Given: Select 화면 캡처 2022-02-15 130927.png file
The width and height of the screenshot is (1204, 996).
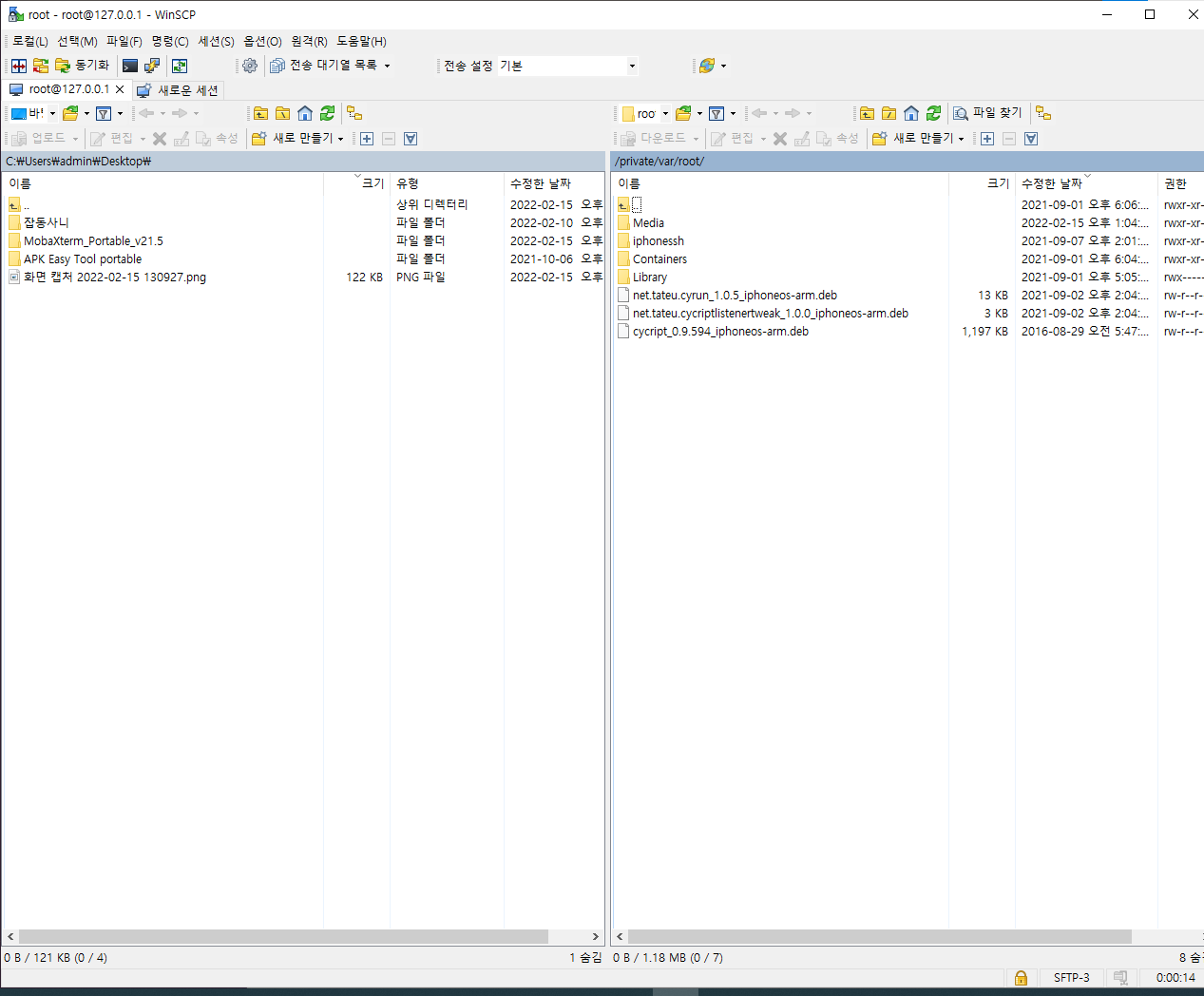Looking at the screenshot, I should click(x=115, y=278).
